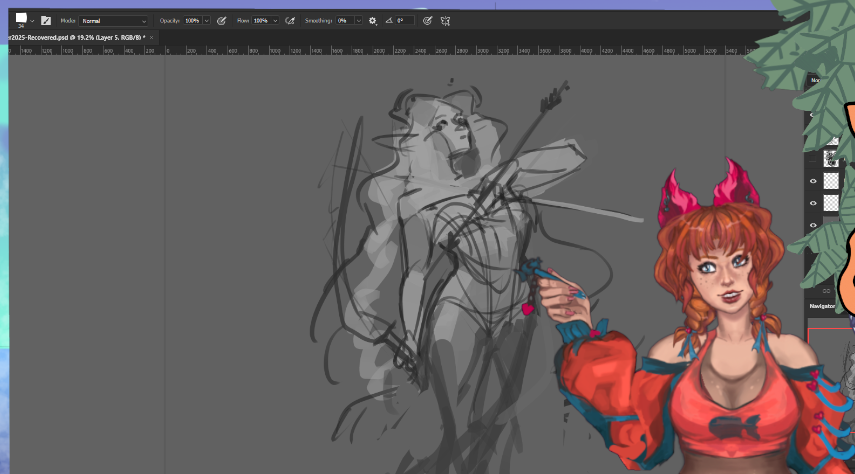Select the black sketch layer thumbnail
The image size is (855, 474).
pos(830,159)
